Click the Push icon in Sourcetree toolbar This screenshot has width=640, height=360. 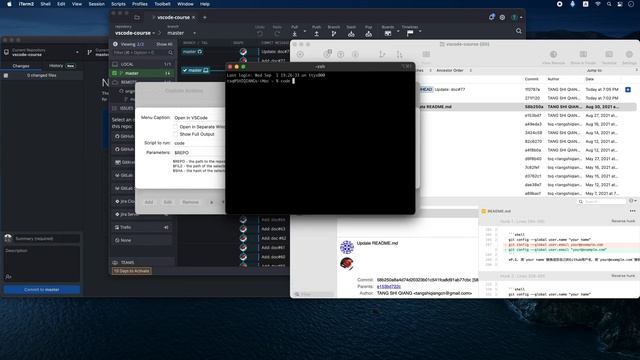341,54
